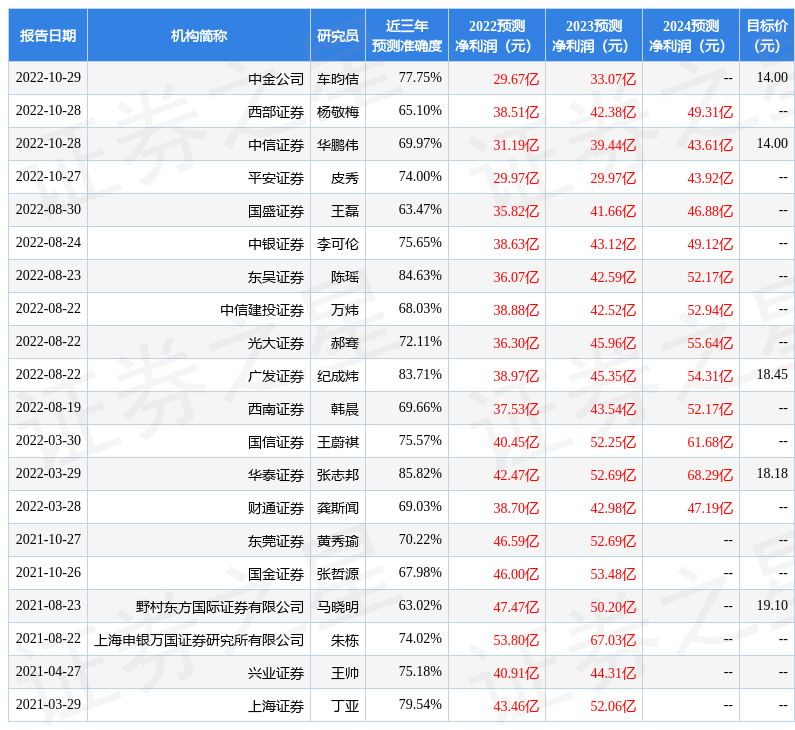
Task: Select institution name 东吴证券
Action: point(276,277)
